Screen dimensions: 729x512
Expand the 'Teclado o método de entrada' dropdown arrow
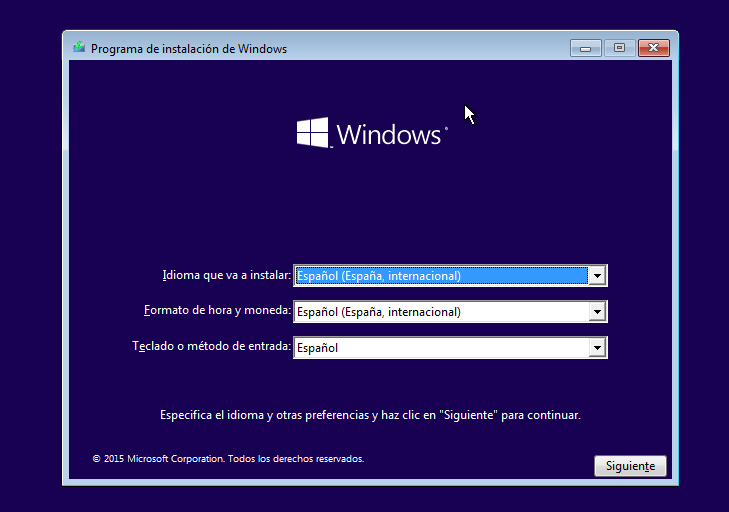click(x=597, y=347)
